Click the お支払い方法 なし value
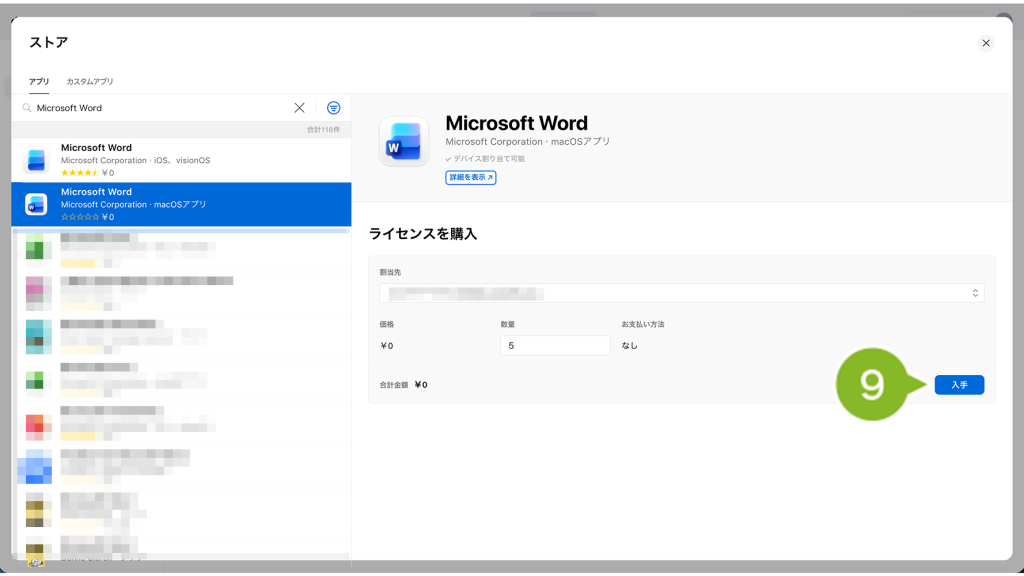This screenshot has width=1024, height=576. pyautogui.click(x=629, y=345)
